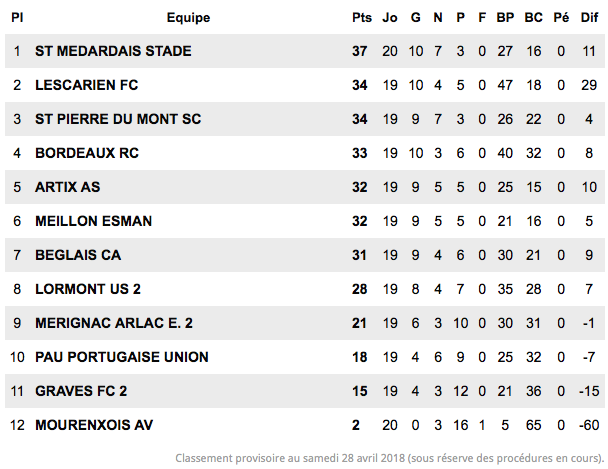Open the BORDEAUX RC team entry
Image resolution: width=608 pixels, height=469 pixels.
coord(87,153)
